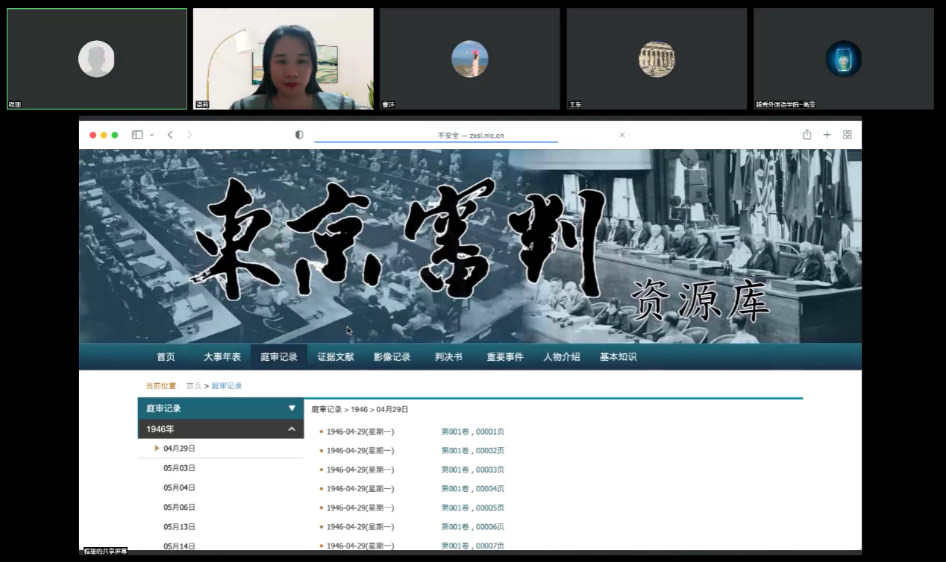Image resolution: width=946 pixels, height=562 pixels.
Task: Open the 证据文献 navigation tab
Action: click(336, 357)
